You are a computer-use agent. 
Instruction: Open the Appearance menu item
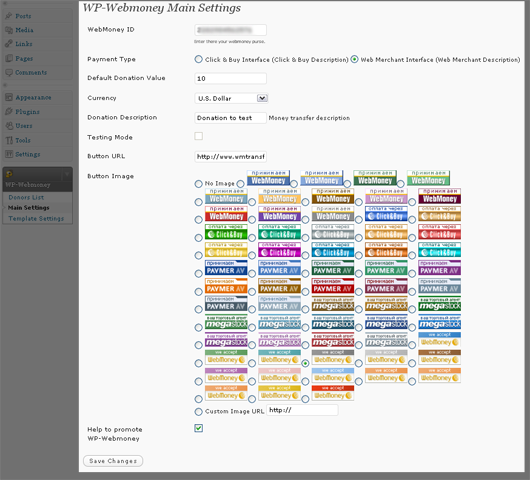coord(33,97)
